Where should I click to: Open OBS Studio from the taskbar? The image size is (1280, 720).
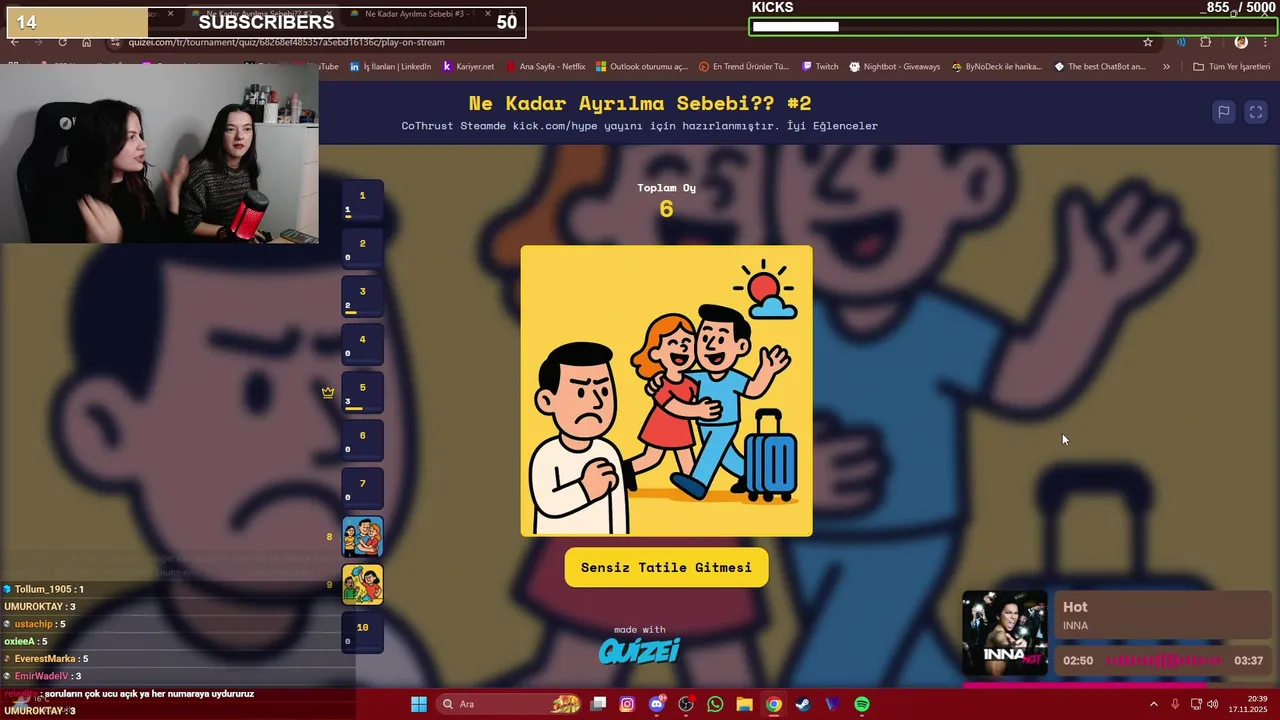pyautogui.click(x=686, y=704)
